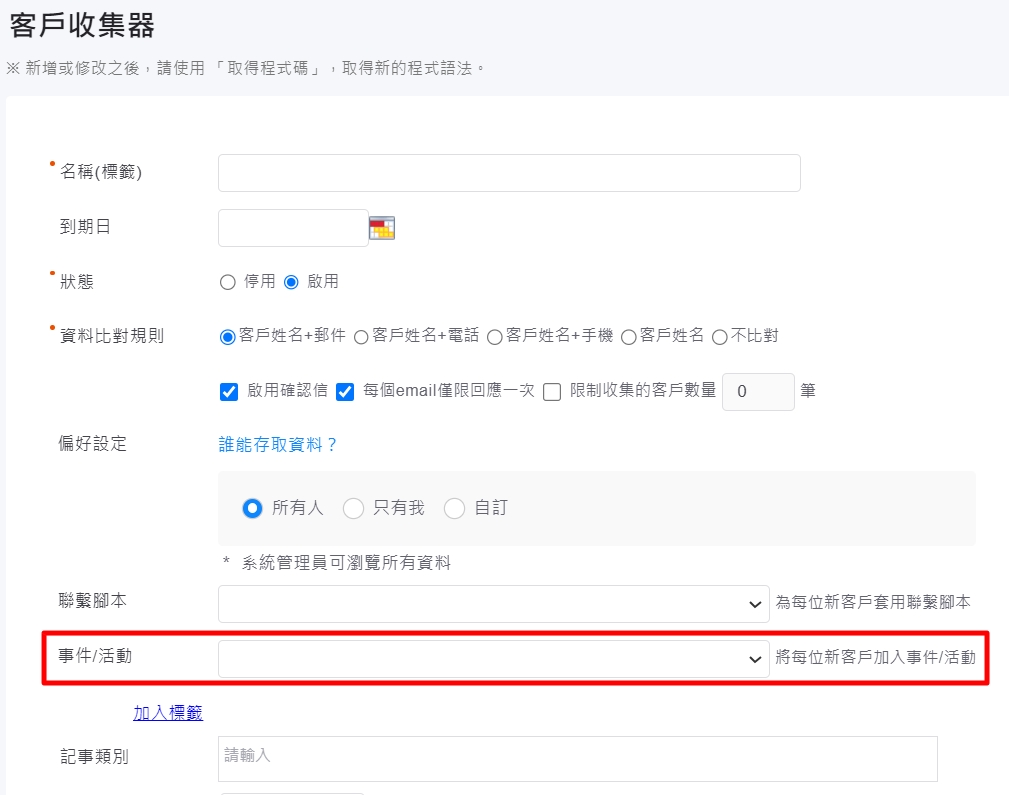The width and height of the screenshot is (1009, 795).
Task: Choose 客戶姓名+電話 matching rule
Action: click(x=361, y=337)
